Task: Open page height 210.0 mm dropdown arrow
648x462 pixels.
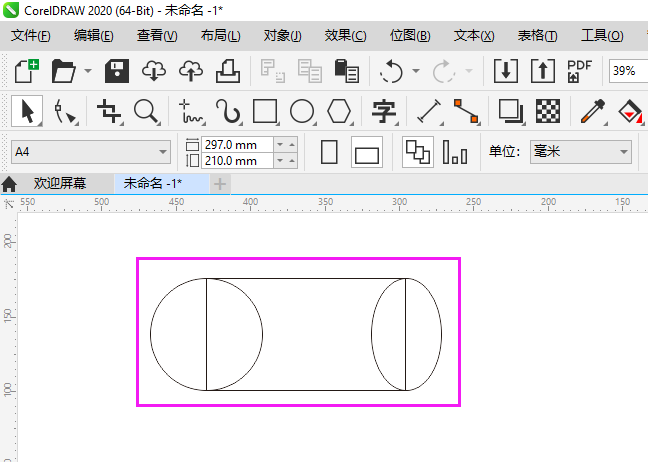Action: coord(280,160)
